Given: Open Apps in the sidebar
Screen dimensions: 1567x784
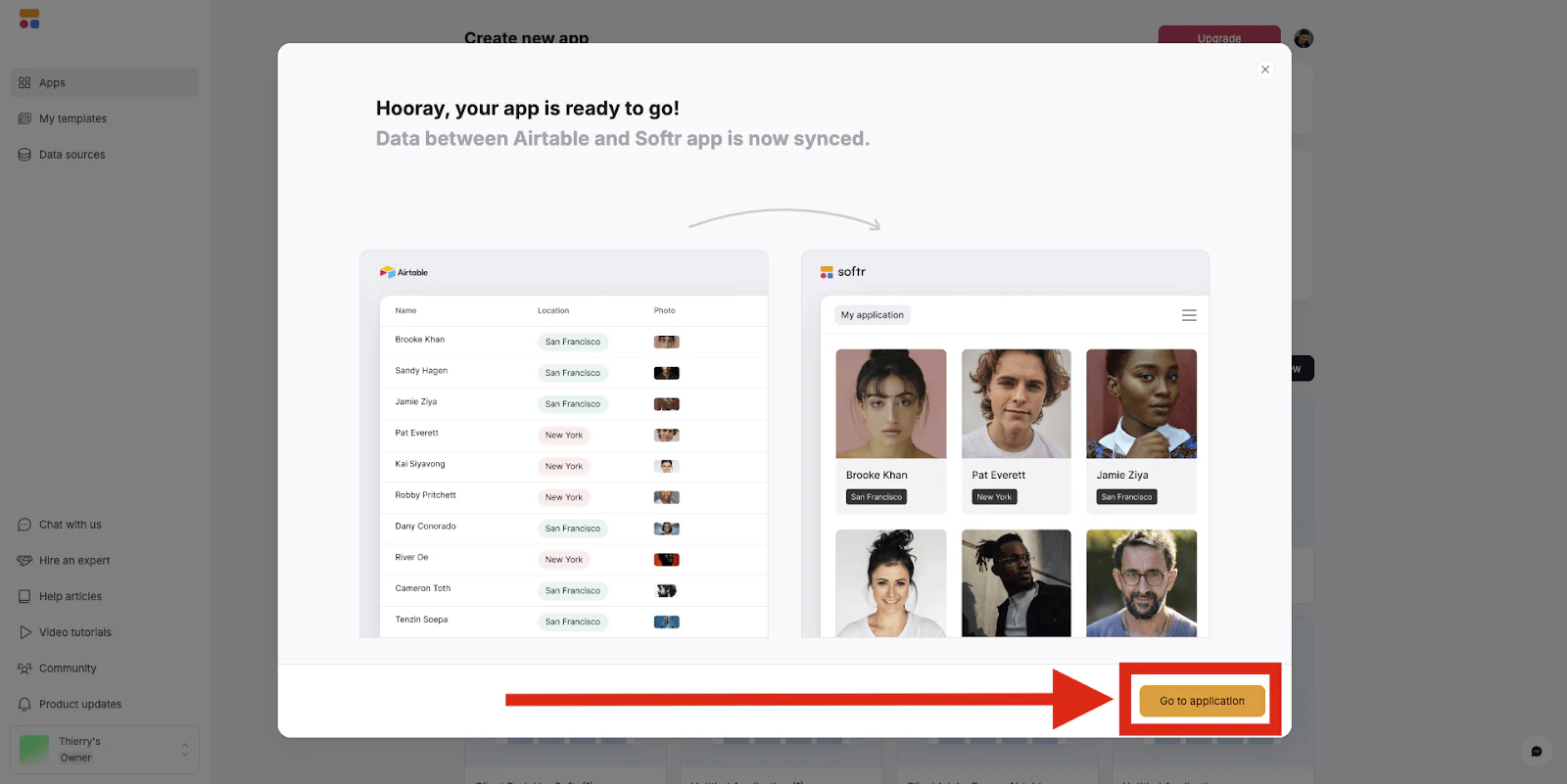Looking at the screenshot, I should click(105, 82).
